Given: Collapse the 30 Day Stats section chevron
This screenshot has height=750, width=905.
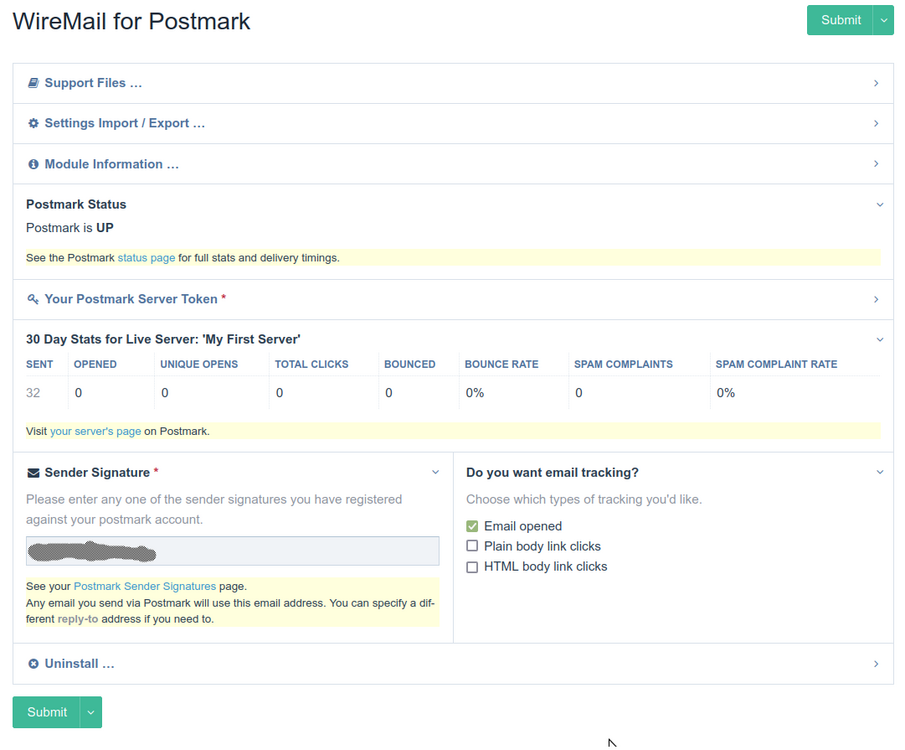Looking at the screenshot, I should (x=879, y=340).
